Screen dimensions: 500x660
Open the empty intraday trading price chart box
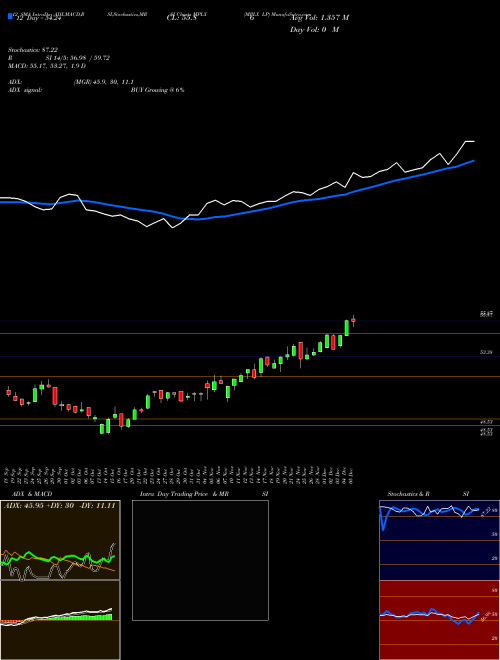(200, 560)
